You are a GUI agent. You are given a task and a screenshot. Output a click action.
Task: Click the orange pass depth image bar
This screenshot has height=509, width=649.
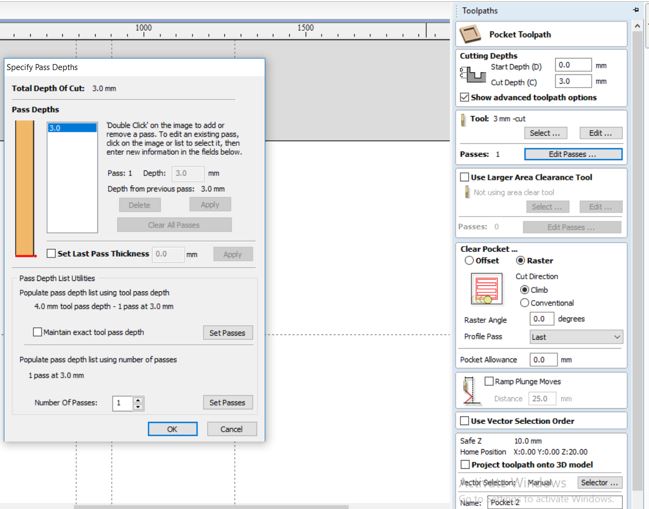[24, 188]
